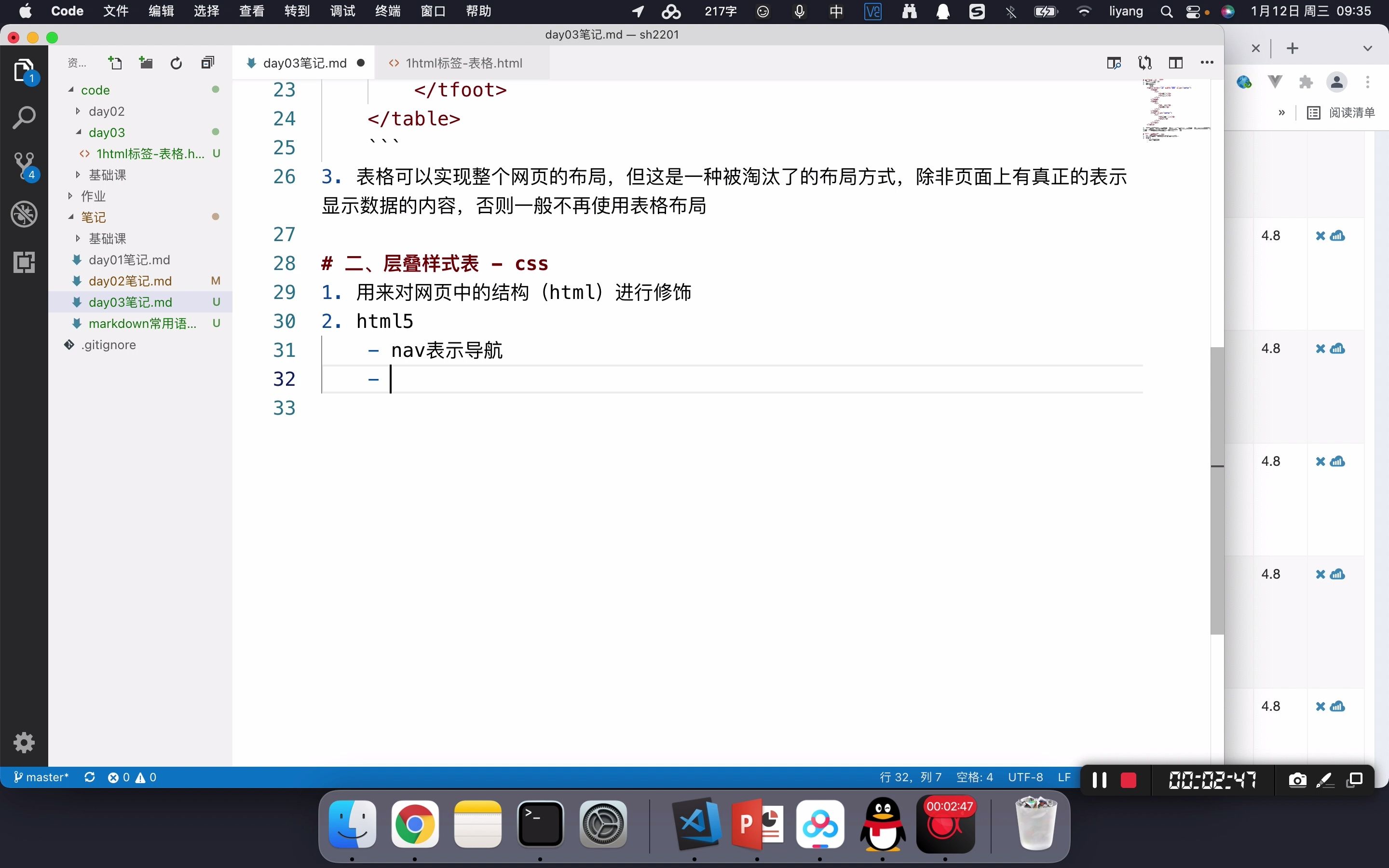The width and height of the screenshot is (1389, 868).
Task: Click the Debug view icon in the activity bar
Action: coord(24,215)
